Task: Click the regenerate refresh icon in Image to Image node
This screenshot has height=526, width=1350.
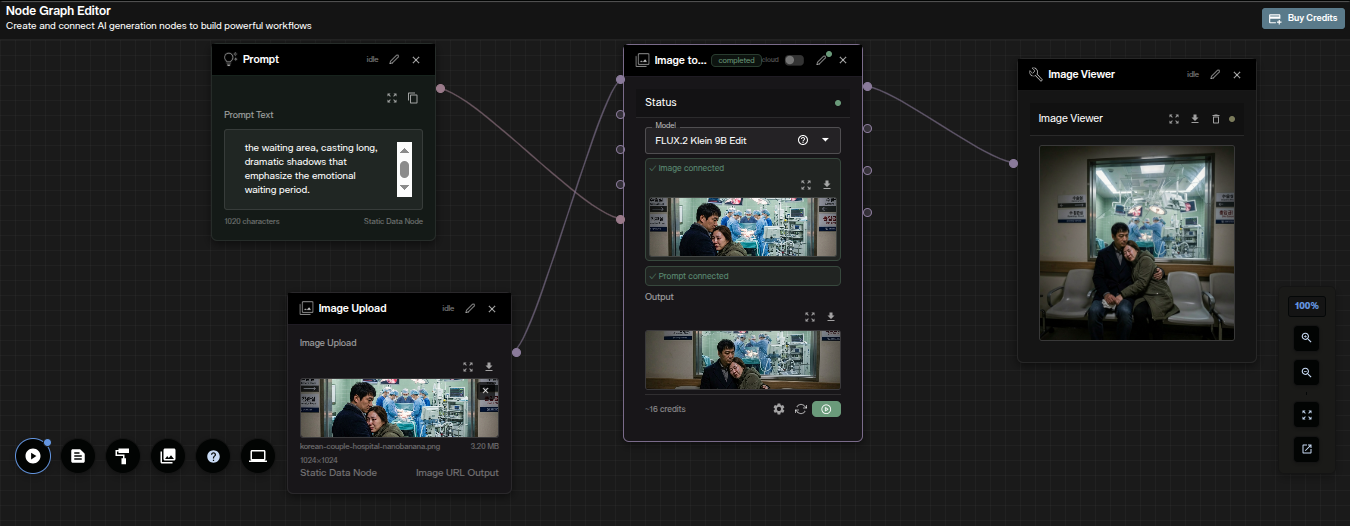Action: 801,409
